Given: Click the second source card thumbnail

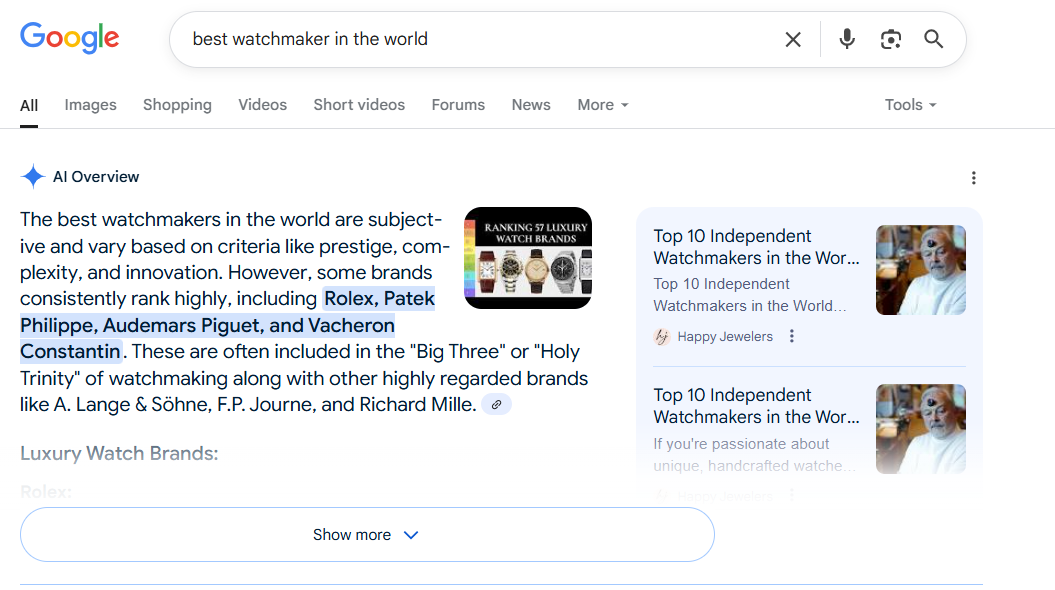Looking at the screenshot, I should click(920, 429).
